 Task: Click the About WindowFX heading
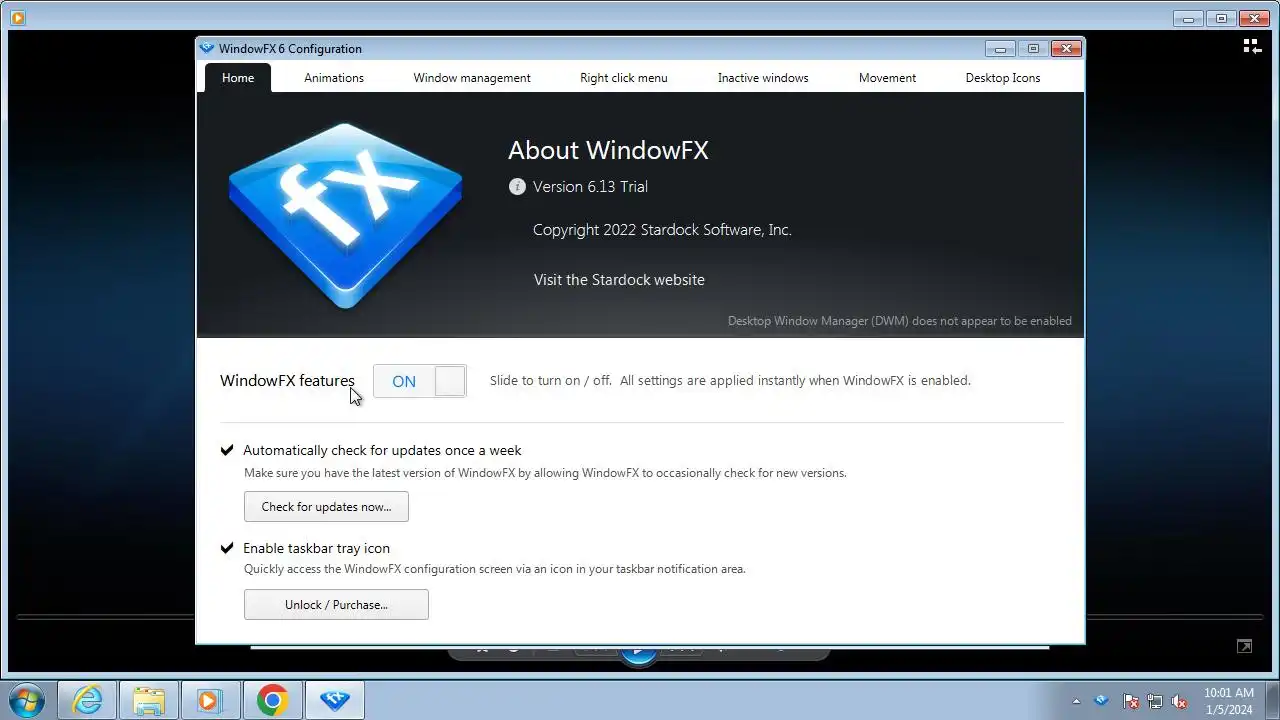click(x=608, y=151)
